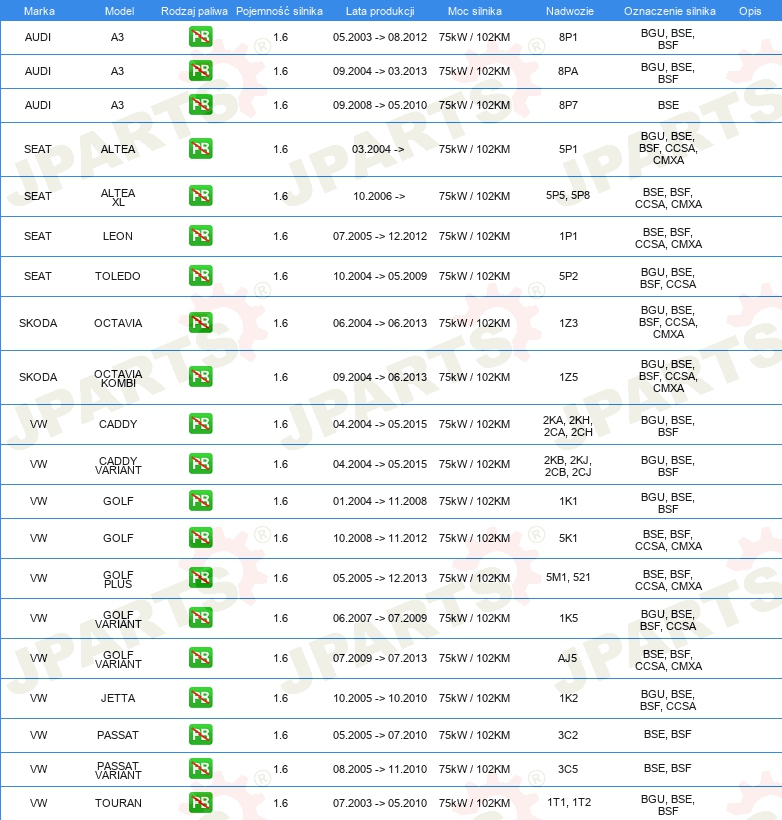The image size is (782, 820).
Task: Select the date range 05.2003 -> 08.2012
Action: point(380,37)
